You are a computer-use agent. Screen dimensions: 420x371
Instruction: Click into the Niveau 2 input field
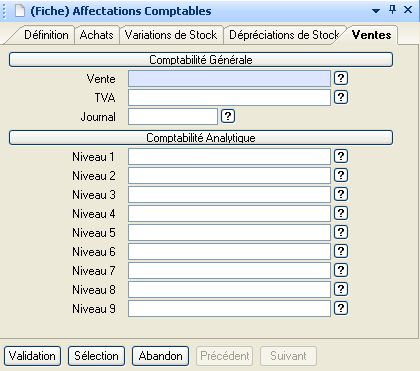(229, 176)
